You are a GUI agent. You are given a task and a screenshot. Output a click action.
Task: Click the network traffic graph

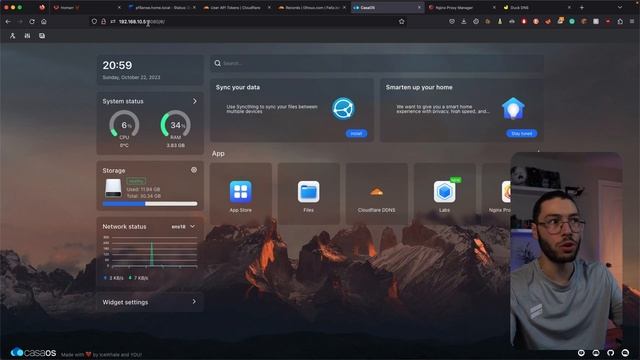click(x=150, y=252)
